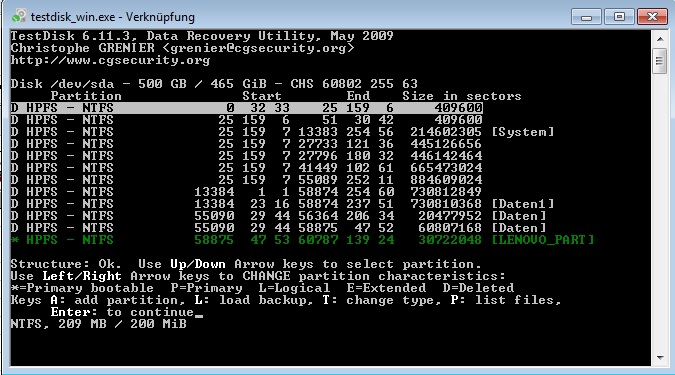Click the 'Partition' column header
This screenshot has height=375, width=675.
click(x=86, y=96)
